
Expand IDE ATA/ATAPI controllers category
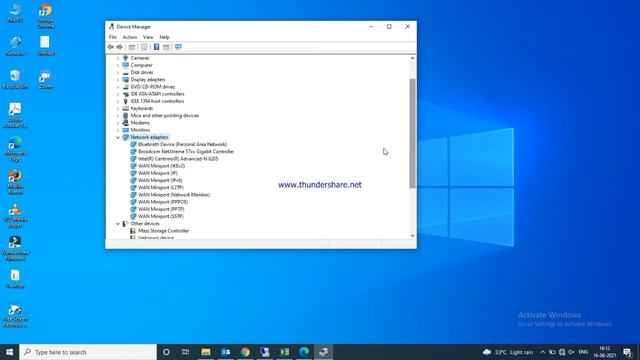click(x=118, y=94)
